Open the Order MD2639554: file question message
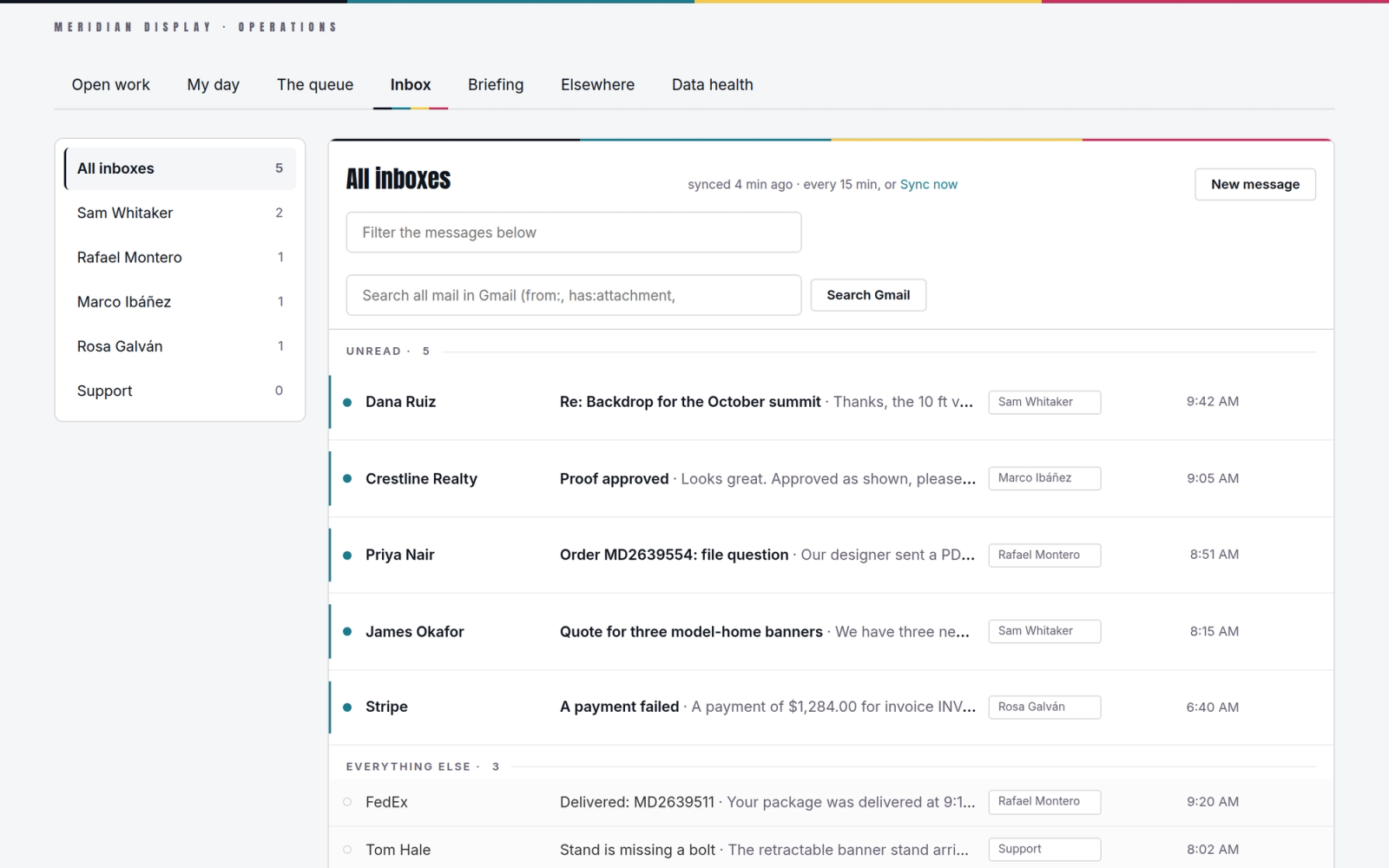Image resolution: width=1389 pixels, height=868 pixels. pyautogui.click(x=674, y=555)
